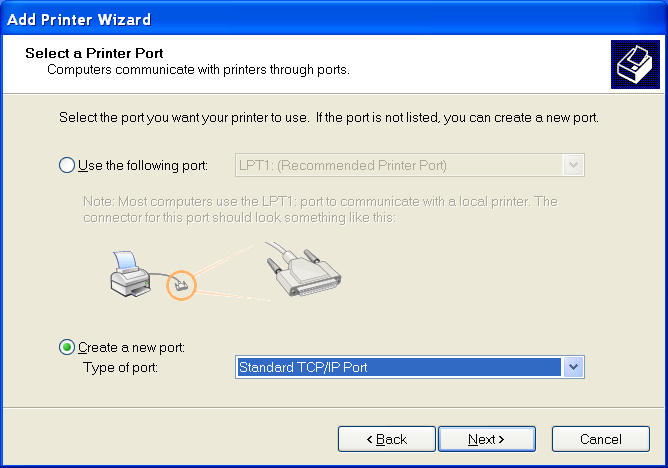Screen dimensions: 668x468
Task: Select the 'Use the following port' radio button
Action: coord(67,165)
